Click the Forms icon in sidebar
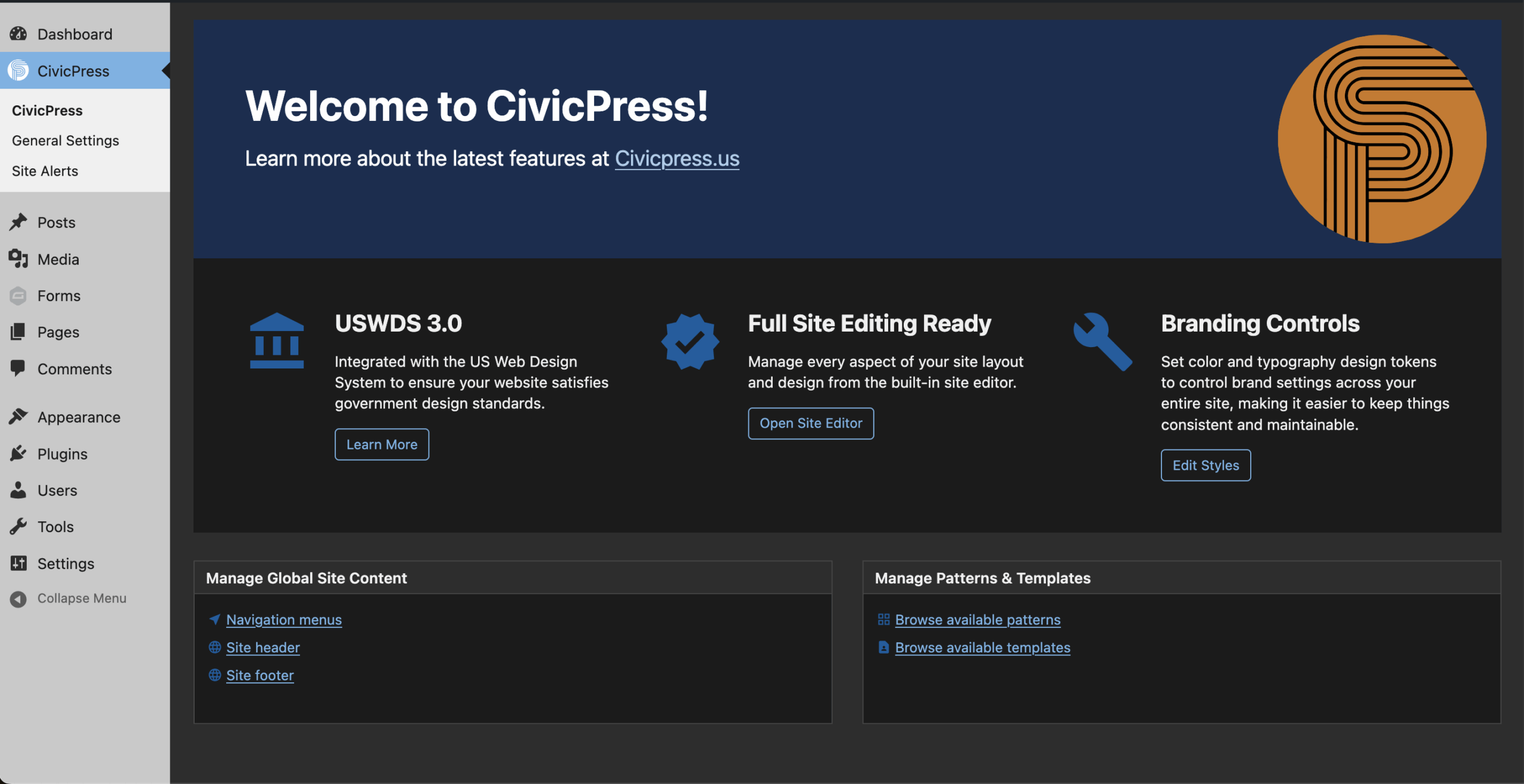 coord(18,295)
